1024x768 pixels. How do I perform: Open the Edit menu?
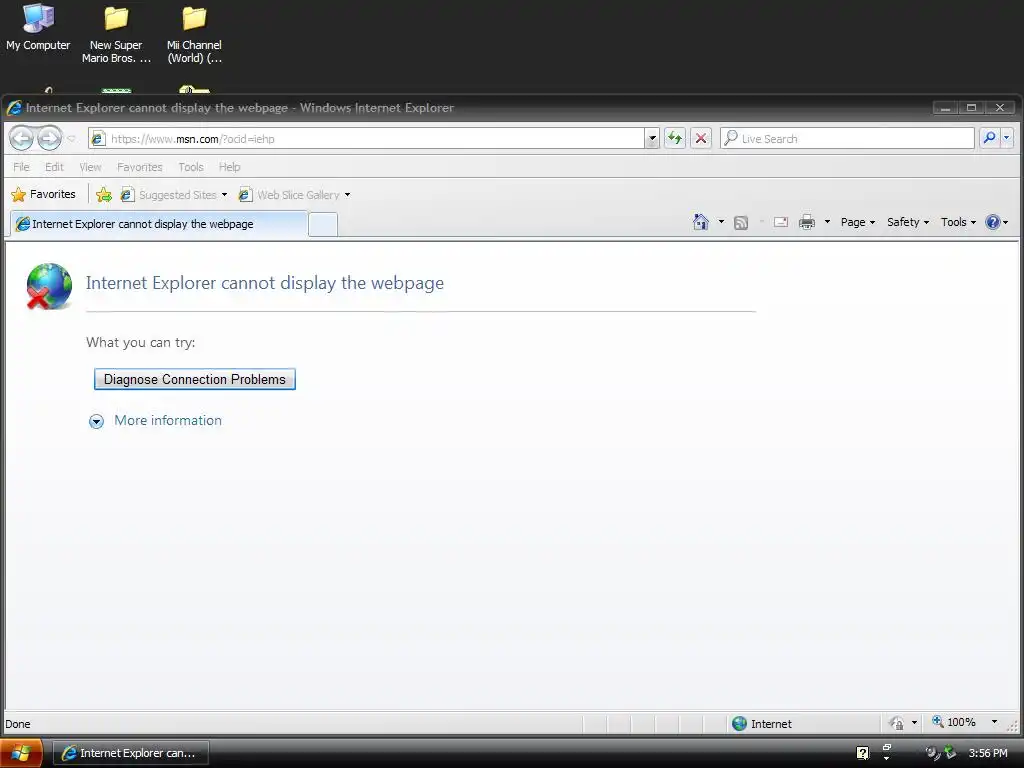[54, 167]
